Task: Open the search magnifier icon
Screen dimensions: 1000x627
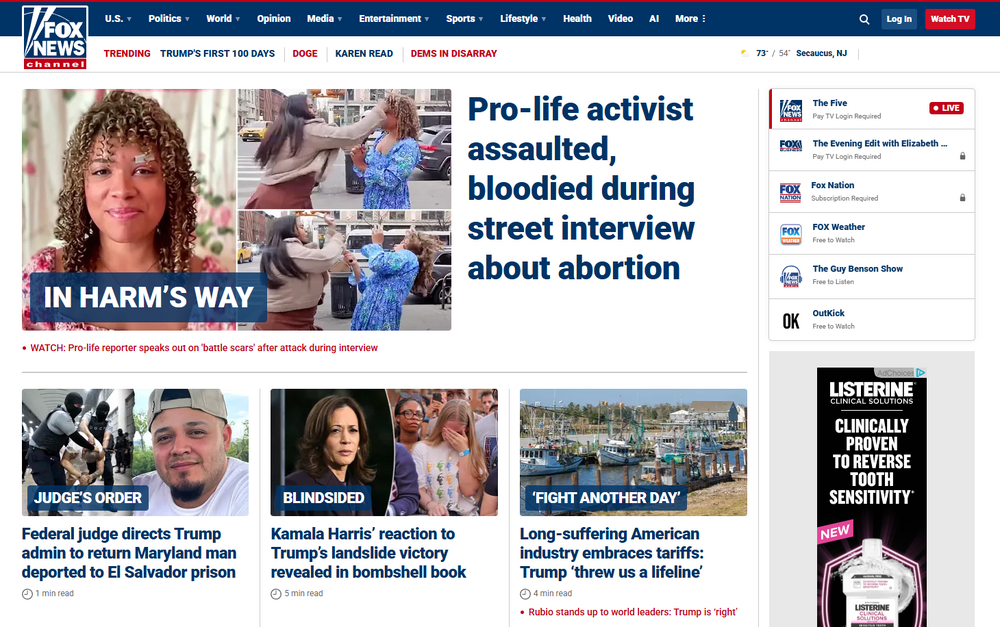Action: pyautogui.click(x=864, y=19)
